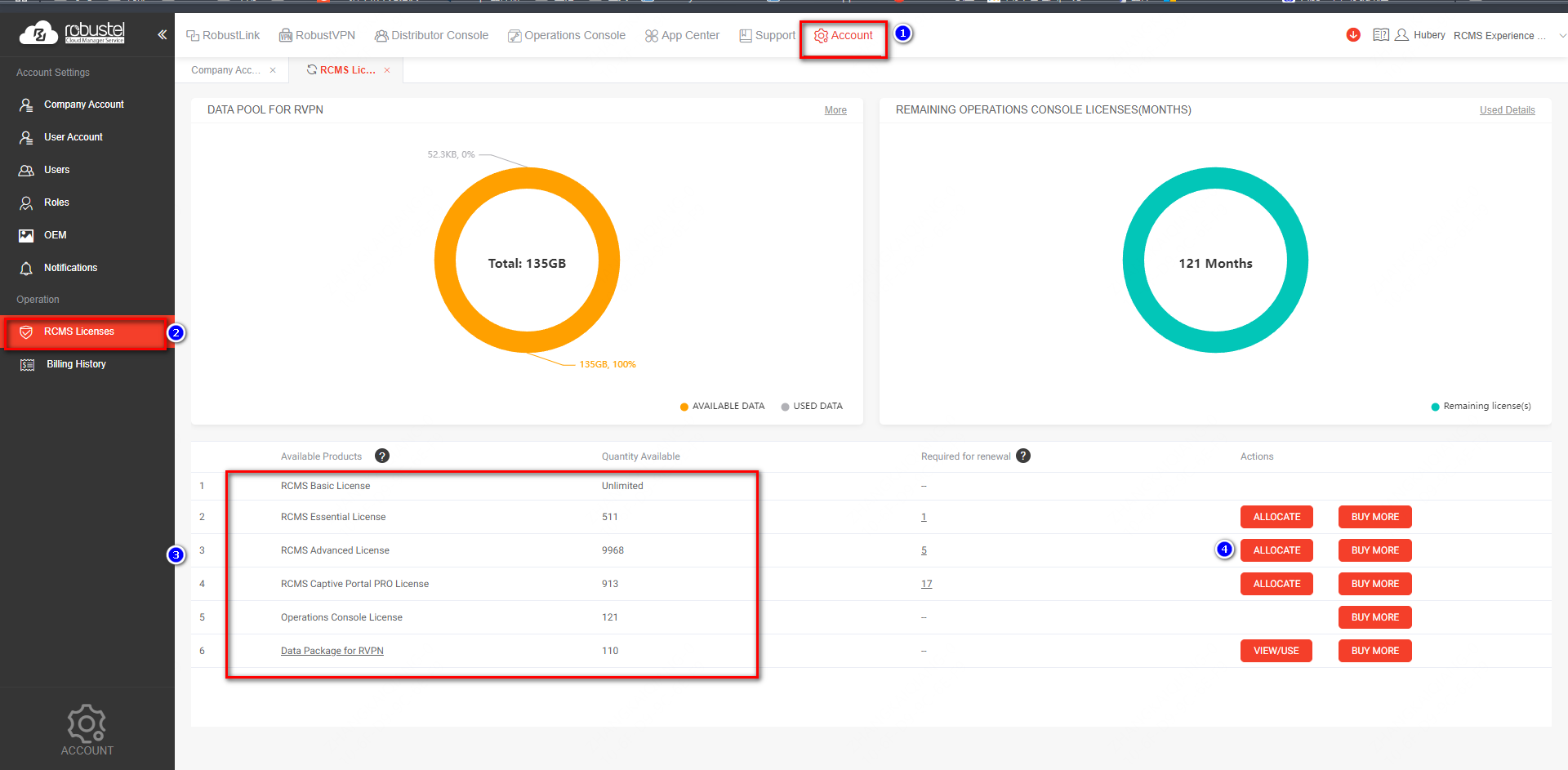Open the Operations Console menu
The image size is (1568, 770).
point(566,35)
